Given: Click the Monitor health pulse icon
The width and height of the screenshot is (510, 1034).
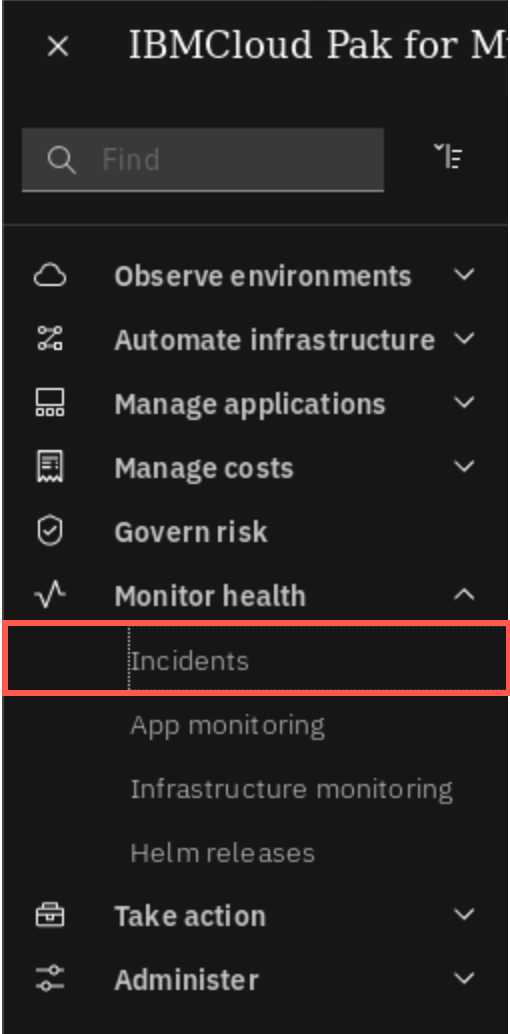Looking at the screenshot, I should [50, 595].
